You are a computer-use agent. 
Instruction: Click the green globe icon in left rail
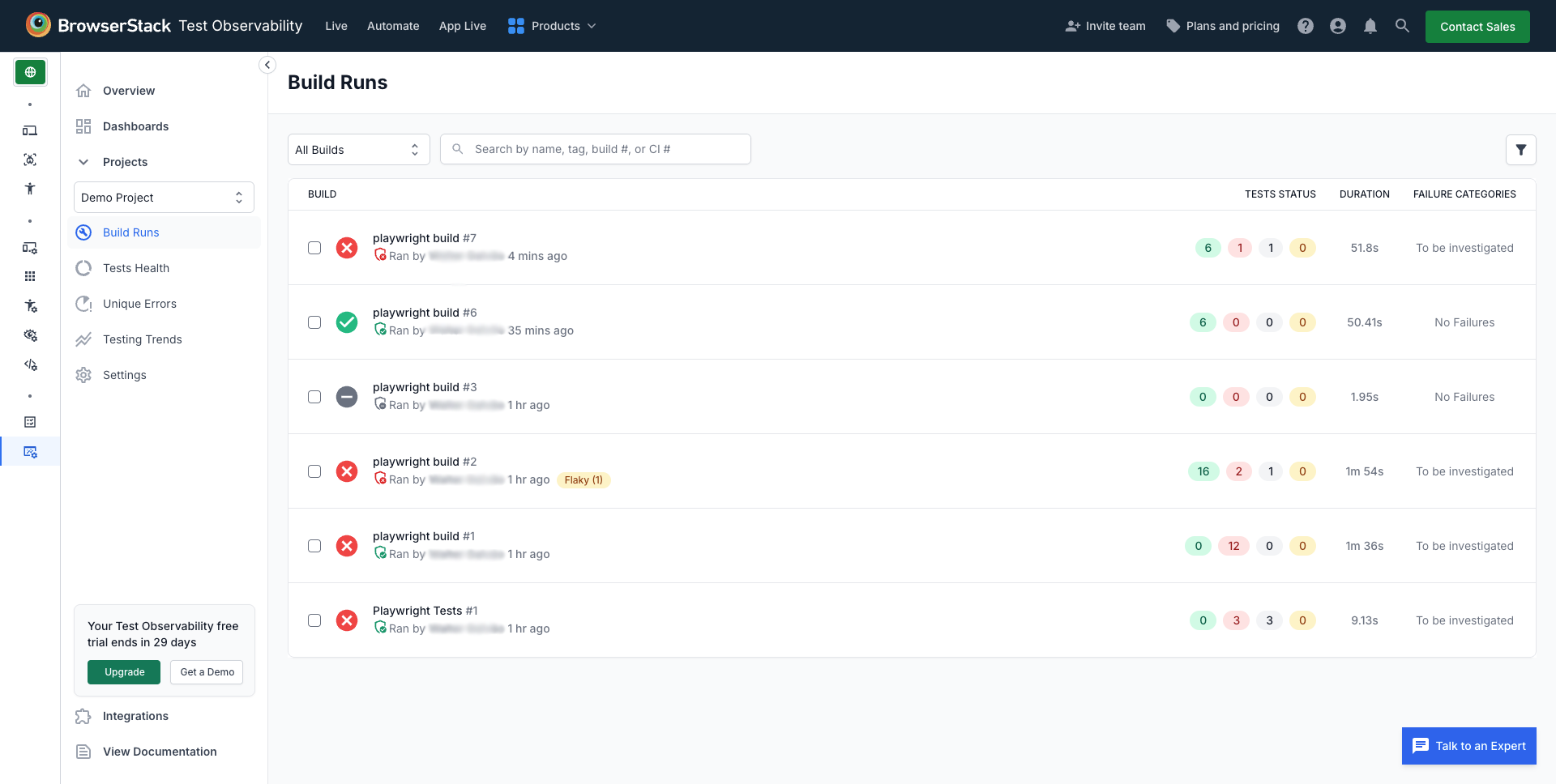pyautogui.click(x=30, y=72)
